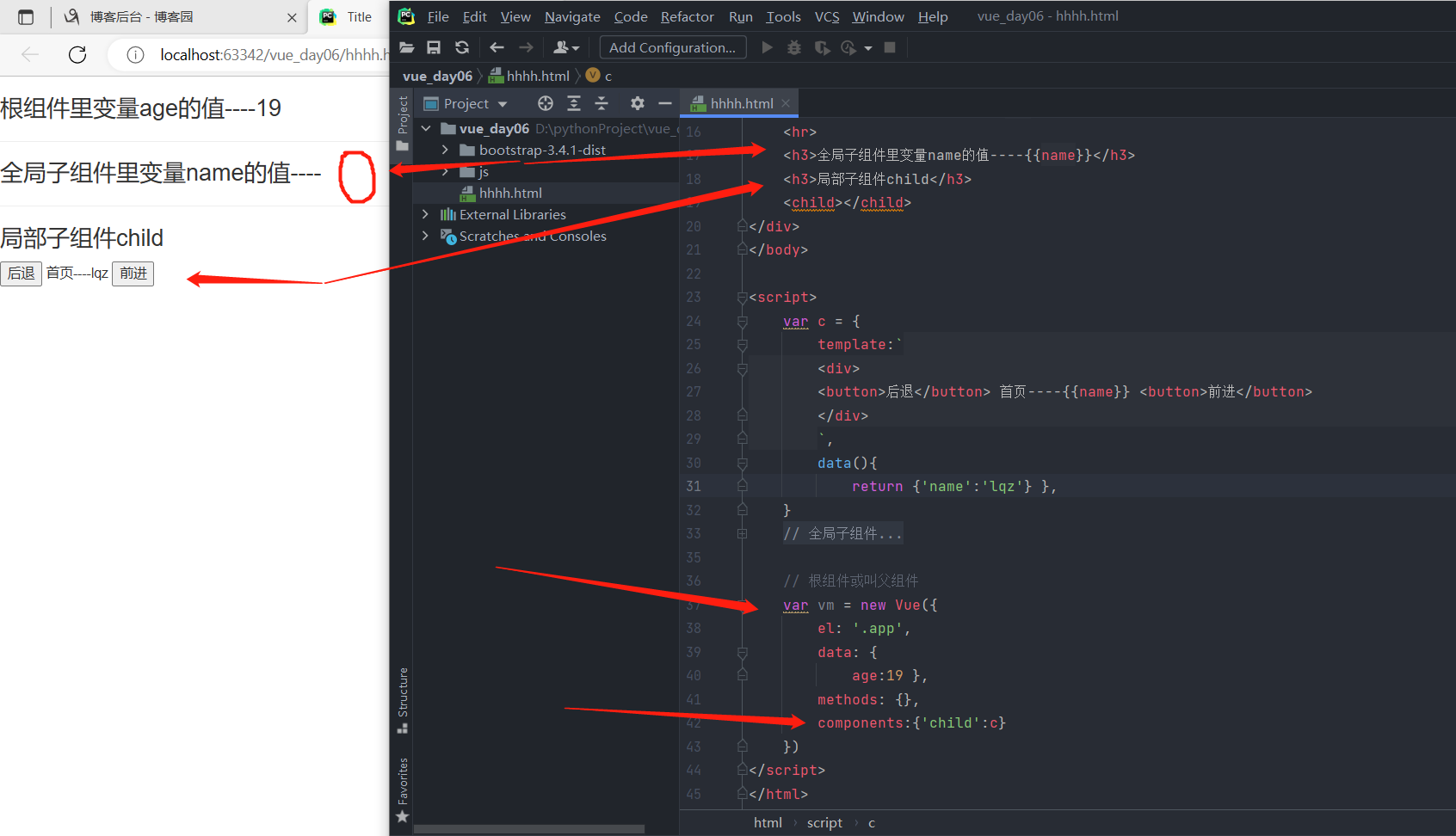Screen dimensions: 1456x836
Task: Open the Tools menu
Action: [783, 16]
